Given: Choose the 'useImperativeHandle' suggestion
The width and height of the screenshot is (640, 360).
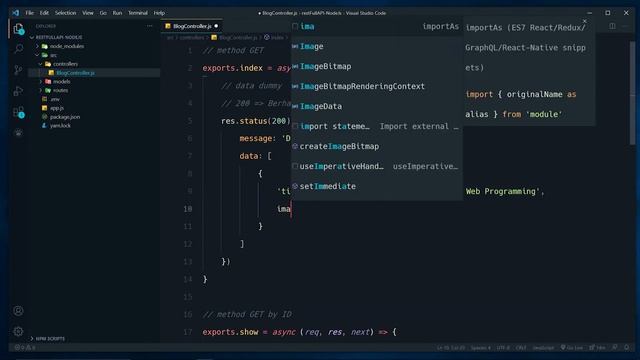Looking at the screenshot, I should point(377,167).
